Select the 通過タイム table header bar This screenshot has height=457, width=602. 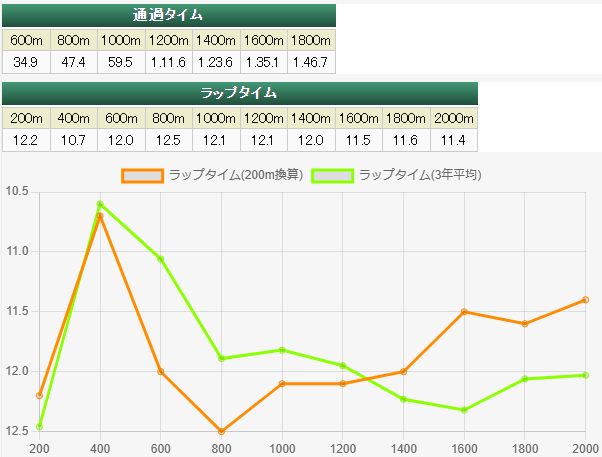tap(168, 15)
